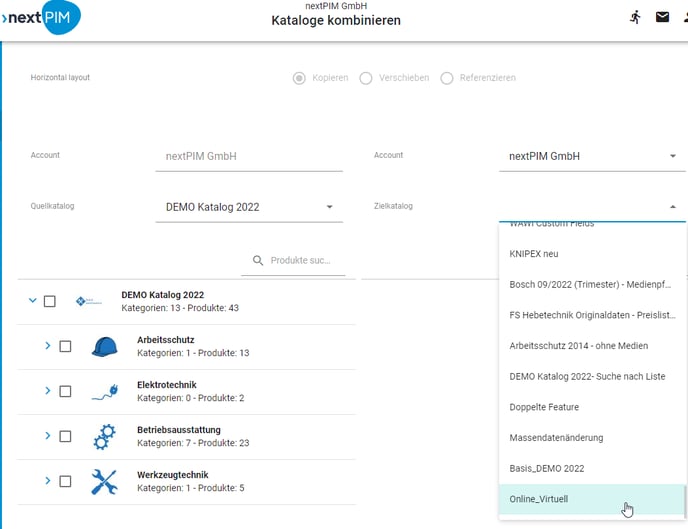688x529 pixels.
Task: Open the target Account nextPIM GmbH dropdown
Action: pyautogui.click(x=592, y=157)
